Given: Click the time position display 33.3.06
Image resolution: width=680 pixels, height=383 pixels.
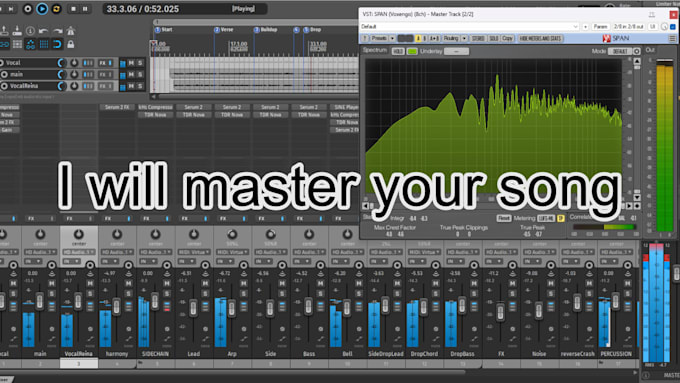Looking at the screenshot, I should pos(142,9).
